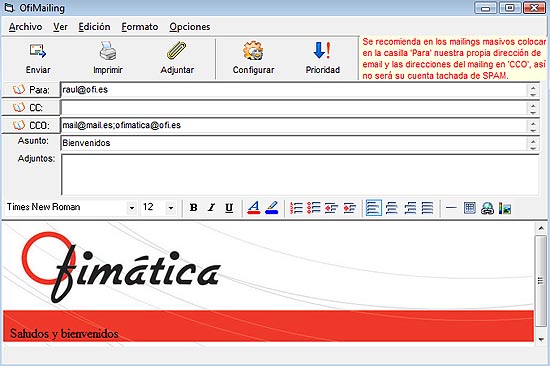This screenshot has width=550, height=366.
Task: Insert horizontal line
Action: tap(451, 208)
